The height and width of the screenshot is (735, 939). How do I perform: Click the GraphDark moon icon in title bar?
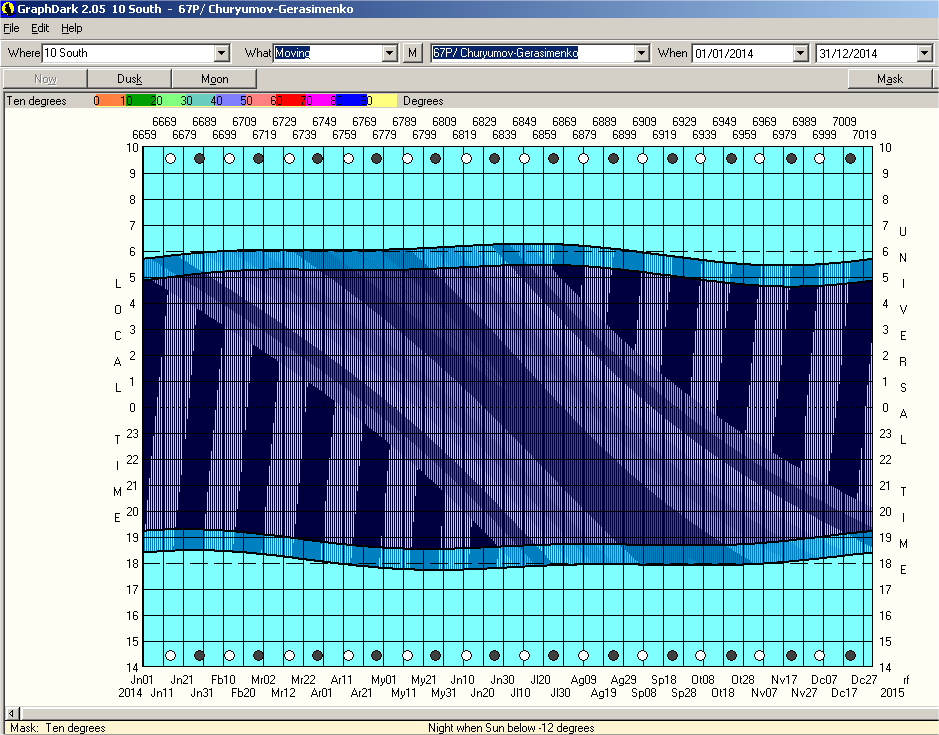tap(9, 8)
